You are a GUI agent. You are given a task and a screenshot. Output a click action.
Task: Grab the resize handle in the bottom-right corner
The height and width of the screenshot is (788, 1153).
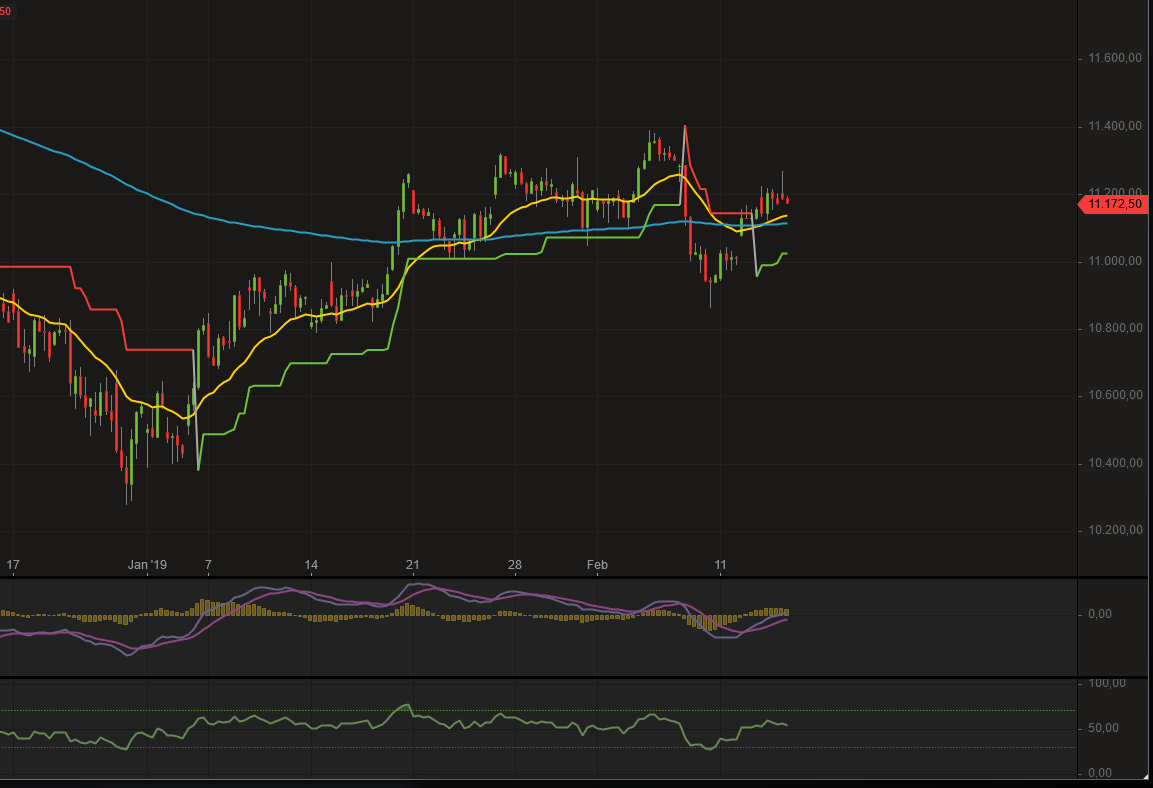point(1146,776)
